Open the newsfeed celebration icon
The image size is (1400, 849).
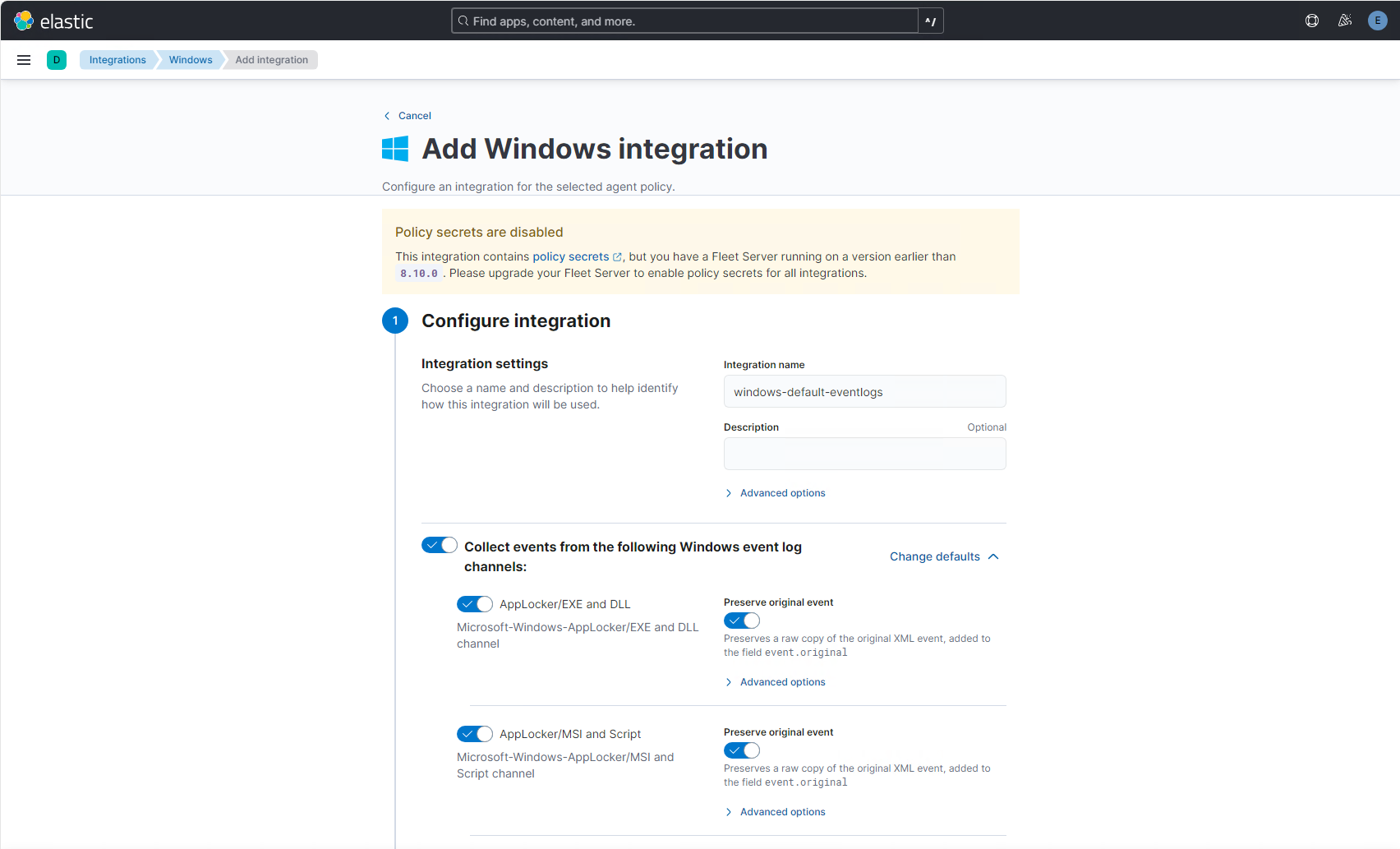tap(1345, 21)
